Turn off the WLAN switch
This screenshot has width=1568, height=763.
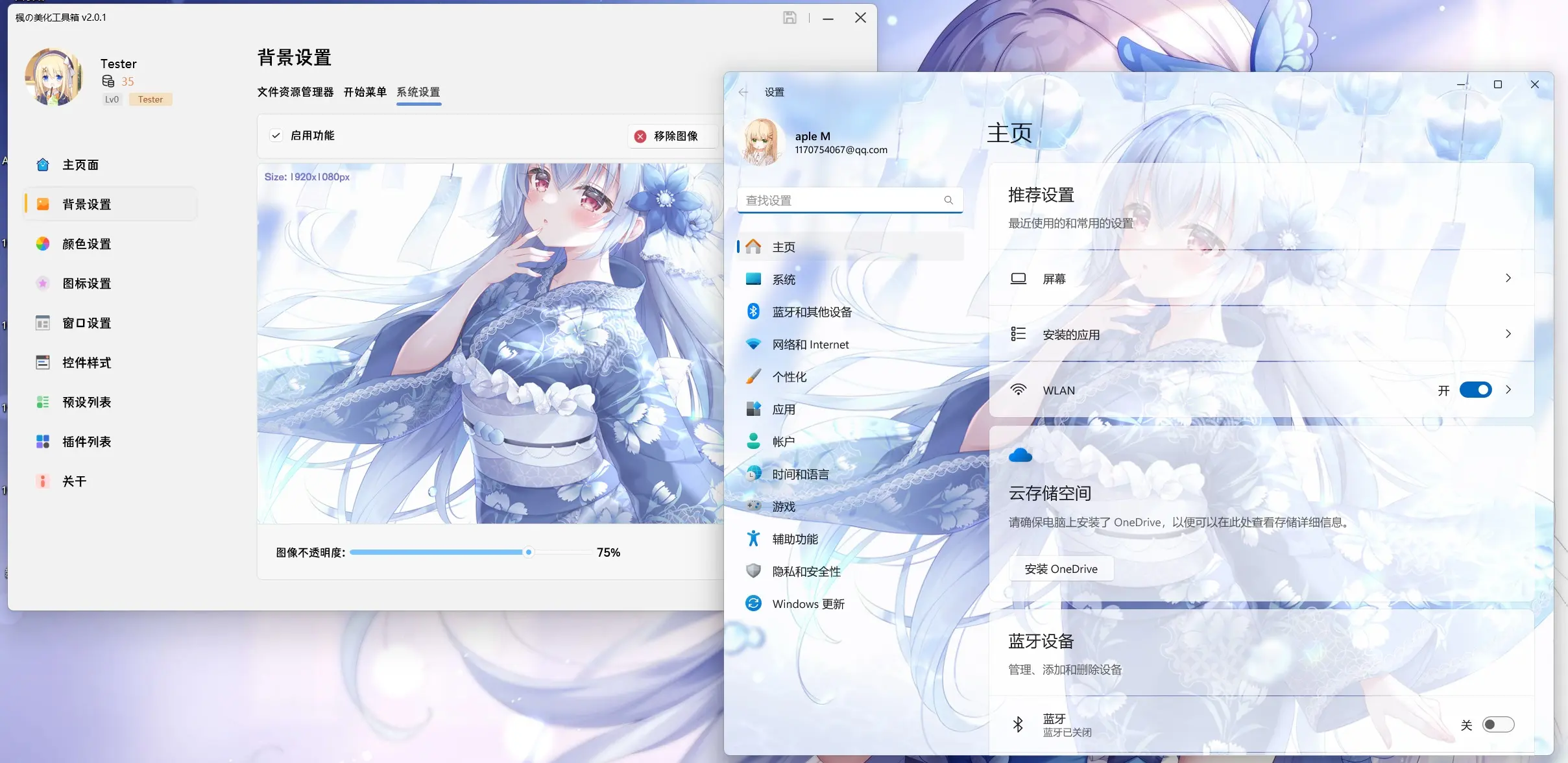click(1475, 390)
